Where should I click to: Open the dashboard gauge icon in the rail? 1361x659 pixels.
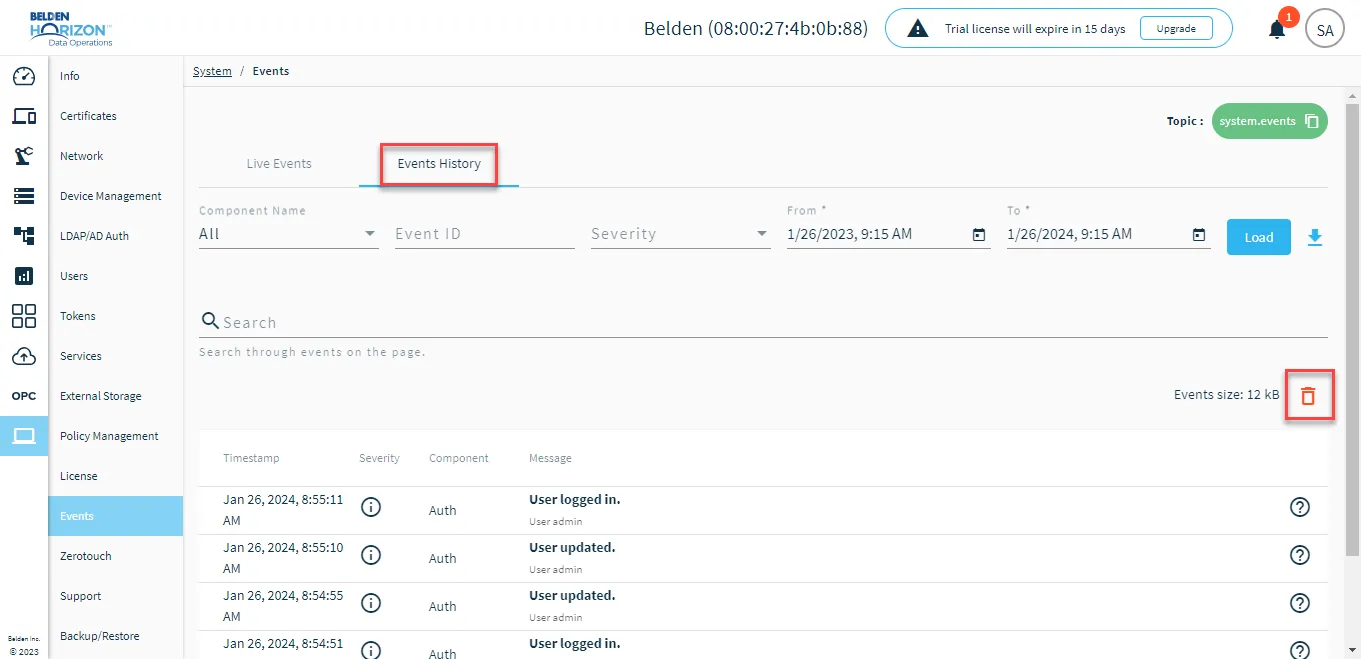click(x=24, y=76)
